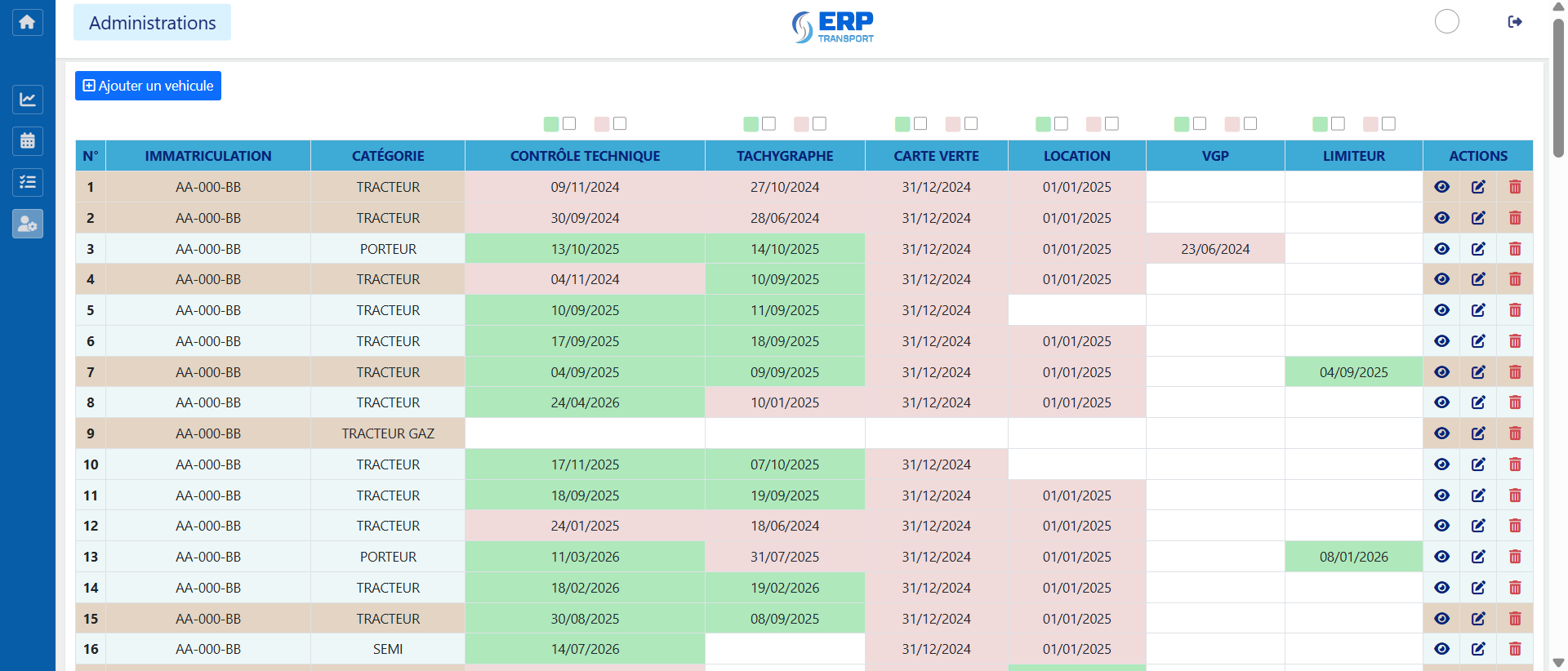1568x671 pixels.
Task: View details of vehicle row 1
Action: [1441, 187]
